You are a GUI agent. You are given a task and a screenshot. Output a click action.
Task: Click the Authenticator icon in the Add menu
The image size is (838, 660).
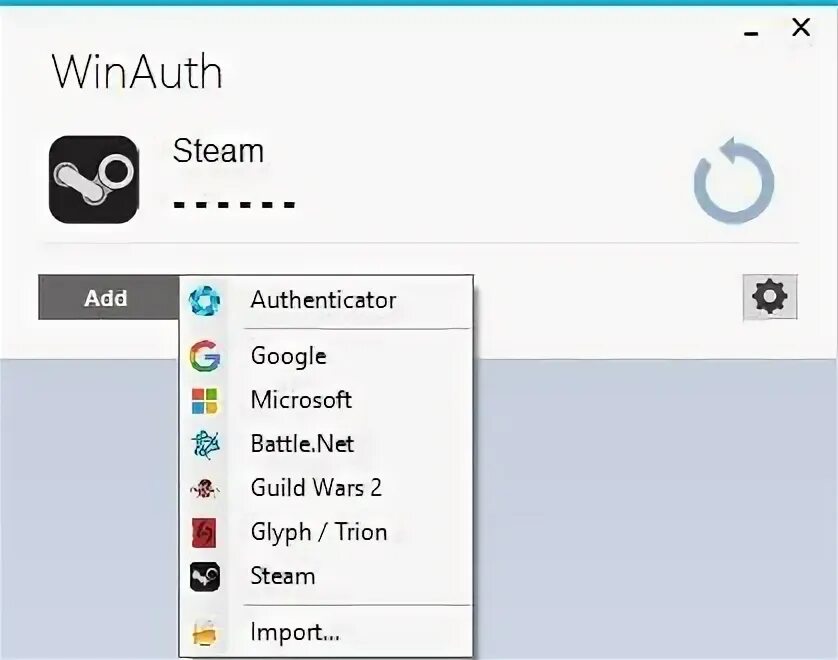click(206, 299)
